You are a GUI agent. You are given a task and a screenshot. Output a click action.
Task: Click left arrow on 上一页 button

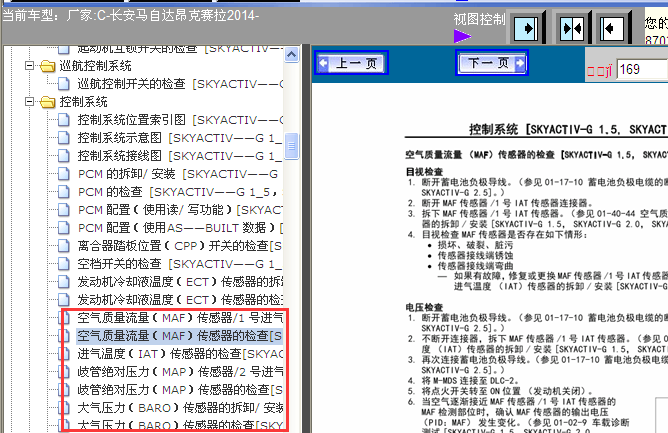pos(323,63)
